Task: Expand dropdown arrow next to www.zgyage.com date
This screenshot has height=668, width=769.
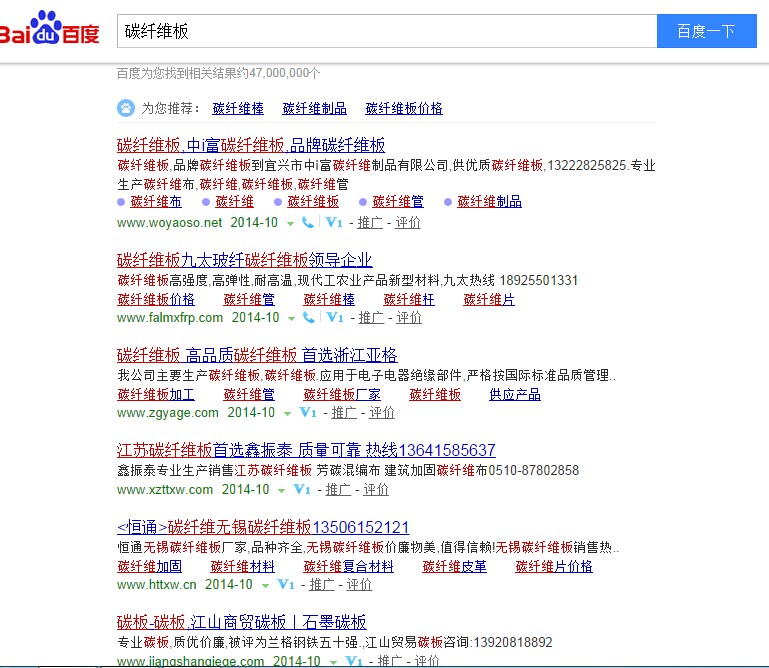Action: [x=287, y=414]
